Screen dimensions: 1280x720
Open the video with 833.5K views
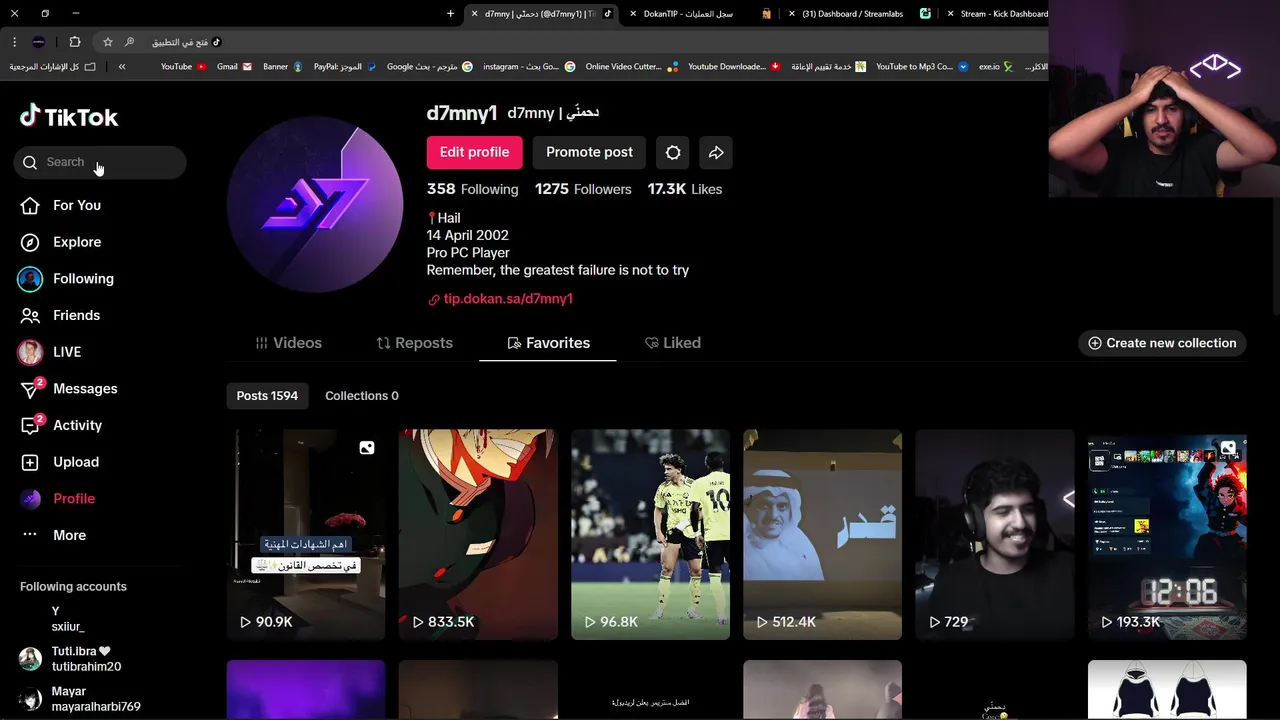point(478,535)
